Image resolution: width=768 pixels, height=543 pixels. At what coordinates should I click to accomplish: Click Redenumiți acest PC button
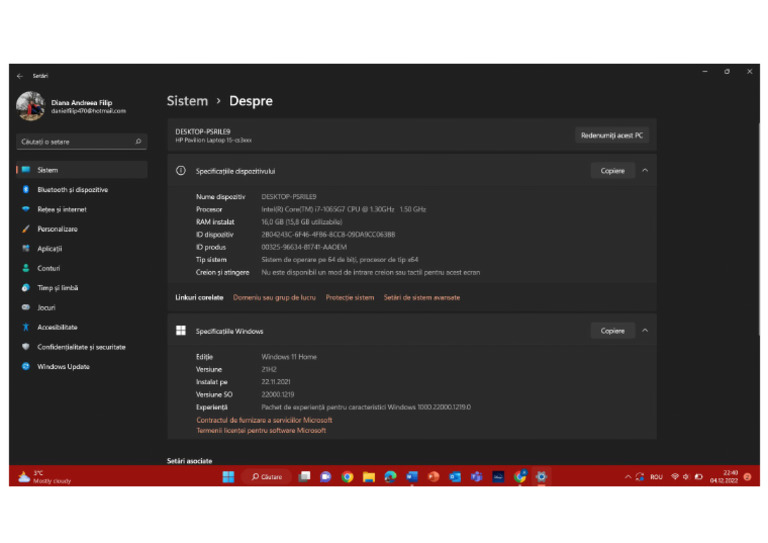coord(612,135)
